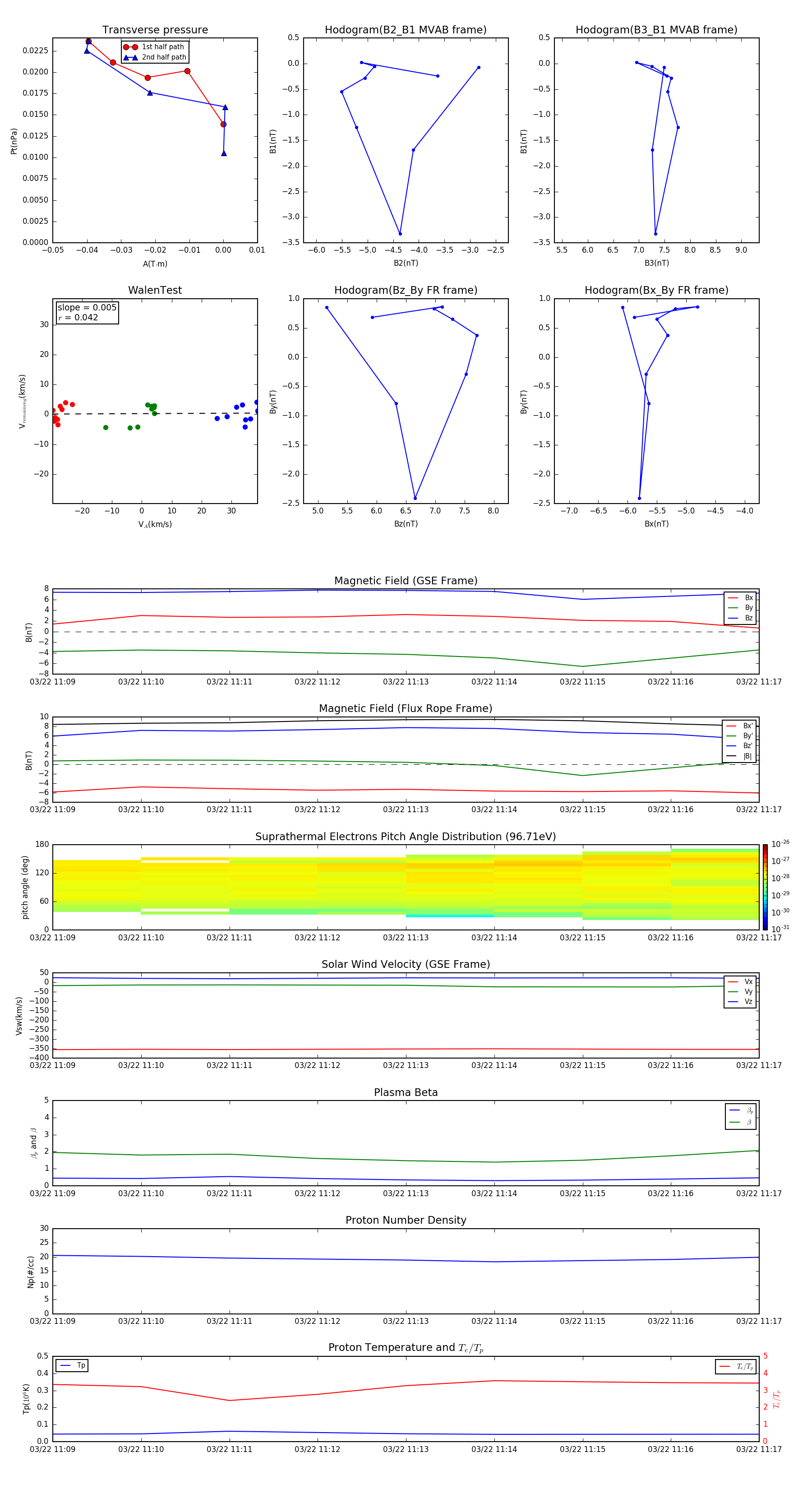Image resolution: width=812 pixels, height=1489 pixels.
Task: Click the red Vx line in the velocity plot
Action: pyautogui.click(x=406, y=1049)
